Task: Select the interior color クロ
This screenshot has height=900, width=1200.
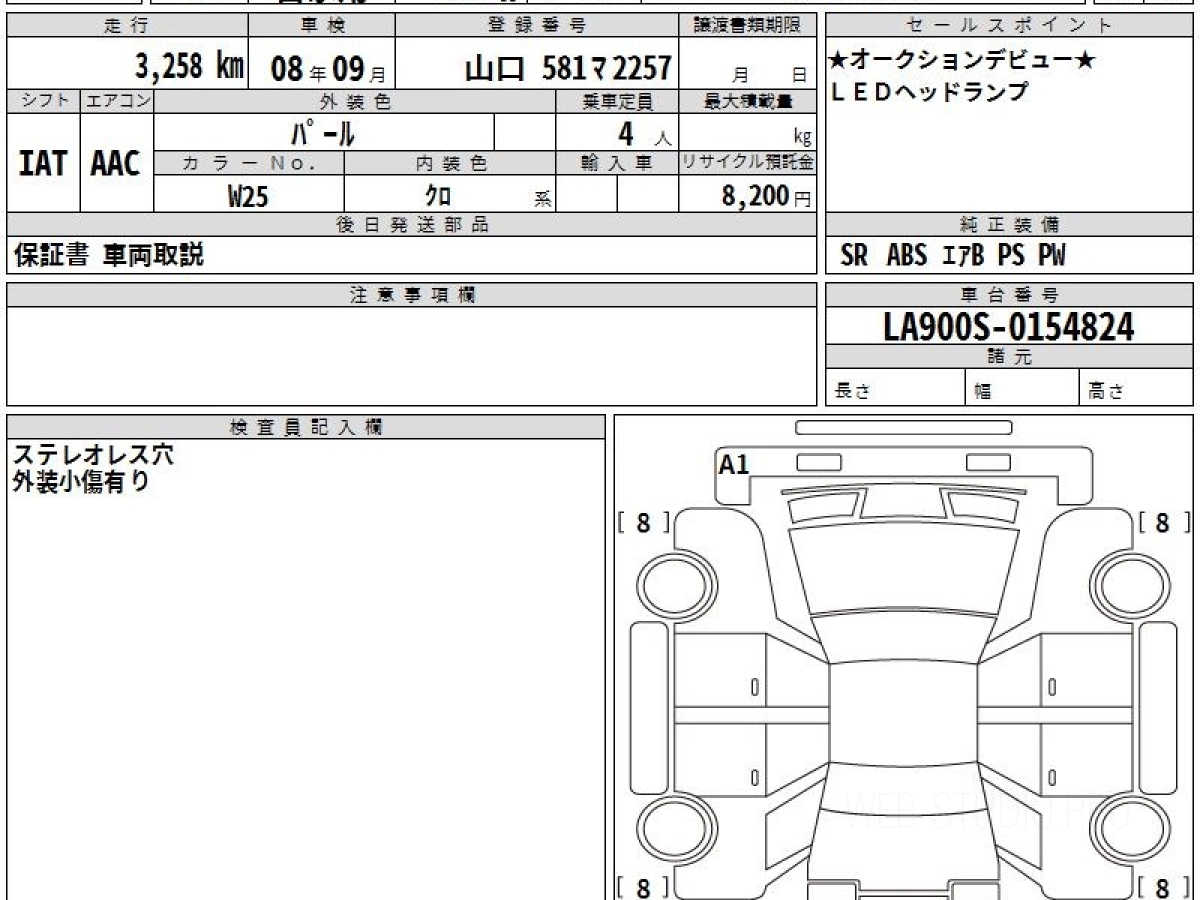Action: coord(438,195)
